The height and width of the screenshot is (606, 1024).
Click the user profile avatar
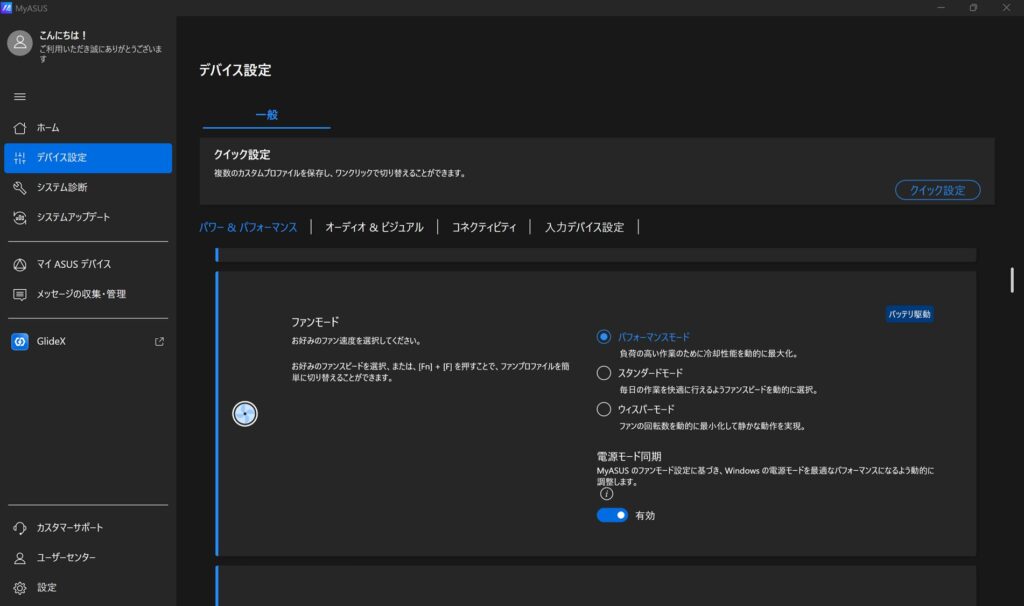pos(20,43)
